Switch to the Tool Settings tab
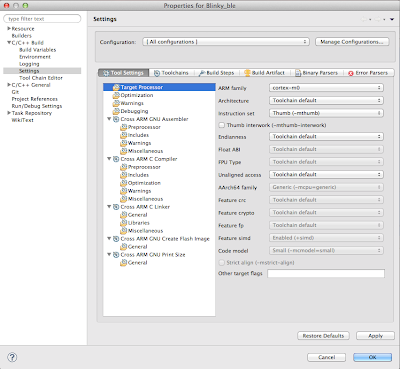Screen dimensions: 400x369 point(123,73)
